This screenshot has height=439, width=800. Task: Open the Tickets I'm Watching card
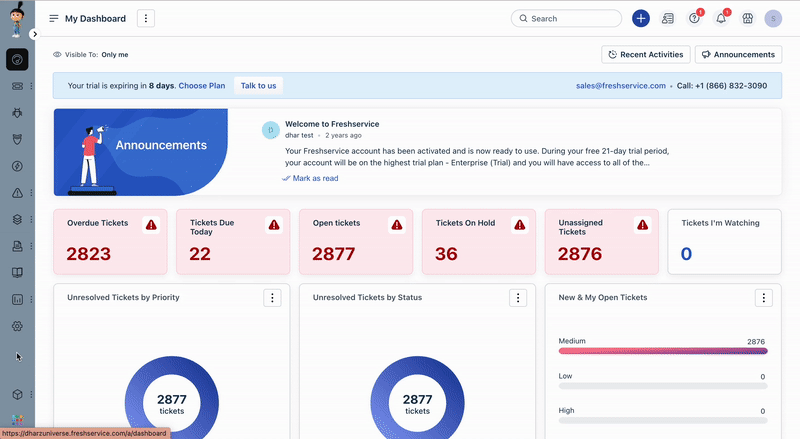(724, 242)
